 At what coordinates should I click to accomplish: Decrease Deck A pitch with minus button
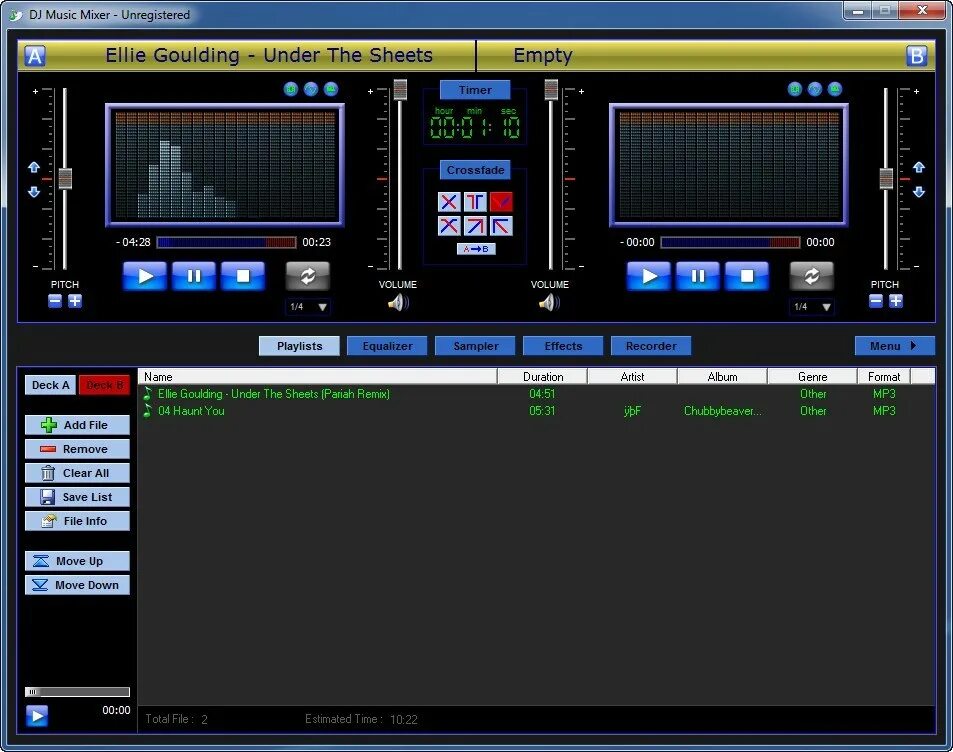(x=55, y=301)
